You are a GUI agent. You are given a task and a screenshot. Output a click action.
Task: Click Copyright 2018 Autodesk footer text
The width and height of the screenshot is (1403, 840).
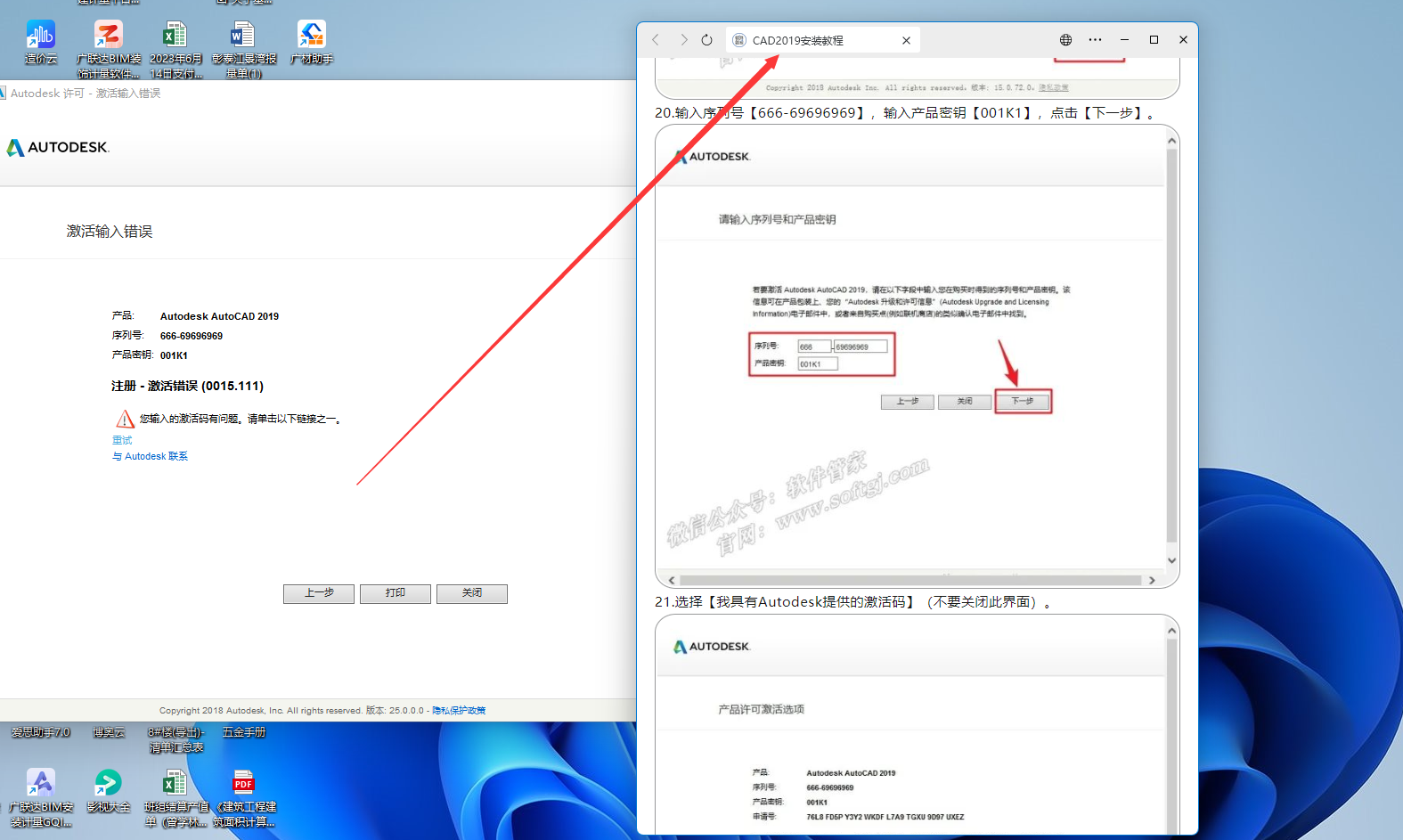[291, 711]
